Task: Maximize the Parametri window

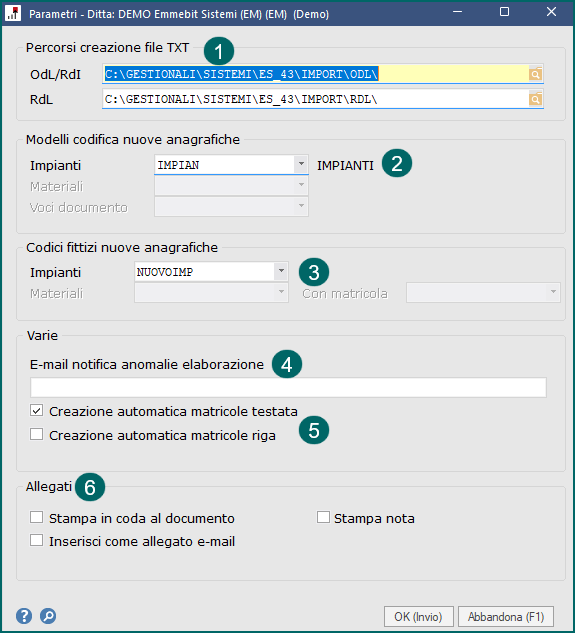Action: click(x=504, y=12)
